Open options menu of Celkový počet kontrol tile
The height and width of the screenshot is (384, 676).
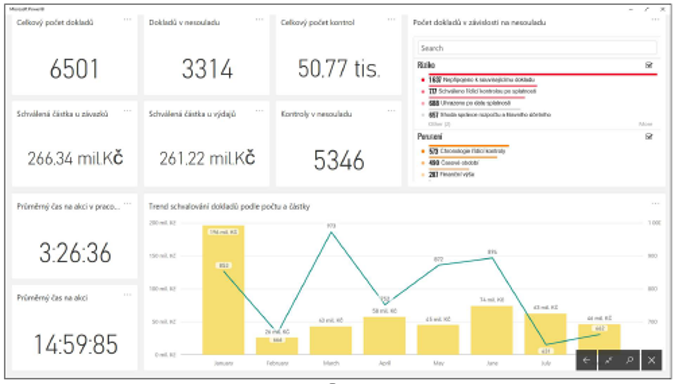[391, 19]
